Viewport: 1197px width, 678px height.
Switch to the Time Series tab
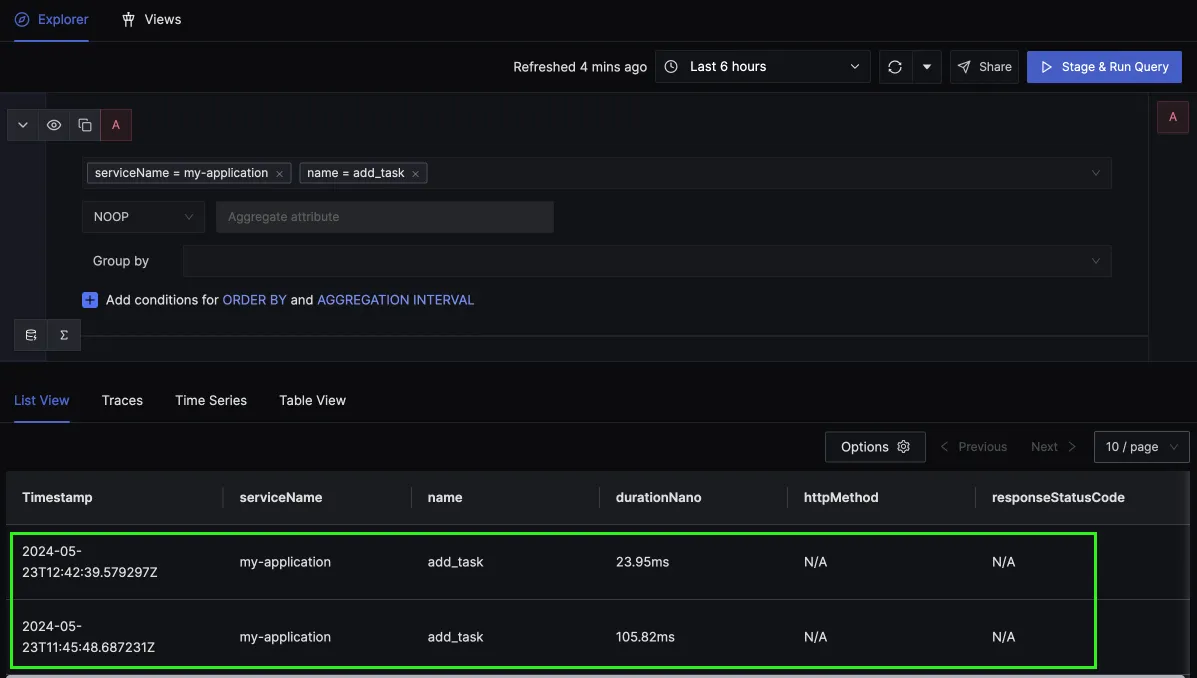coord(211,401)
